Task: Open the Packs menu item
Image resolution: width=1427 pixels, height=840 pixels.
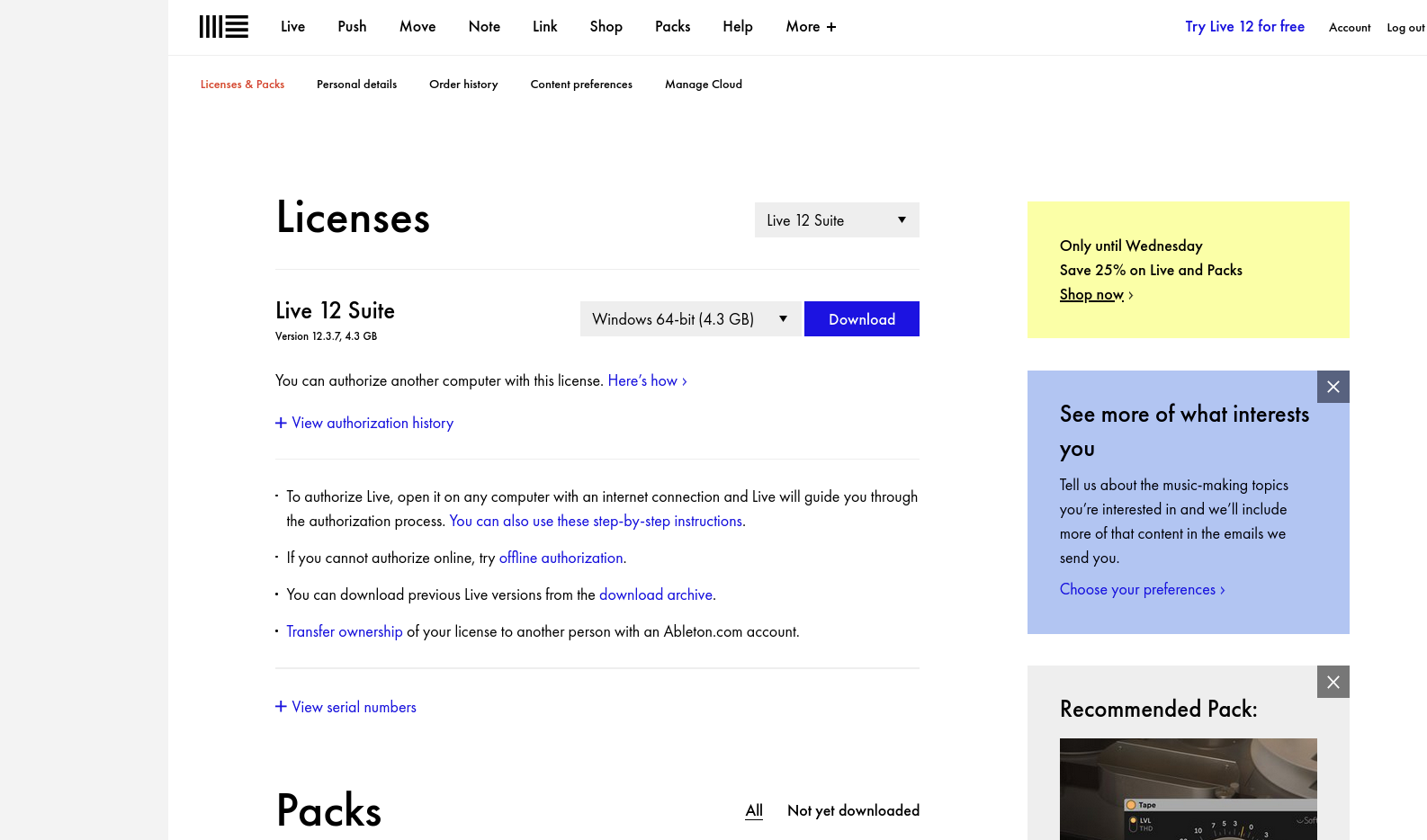Action: pos(672,27)
